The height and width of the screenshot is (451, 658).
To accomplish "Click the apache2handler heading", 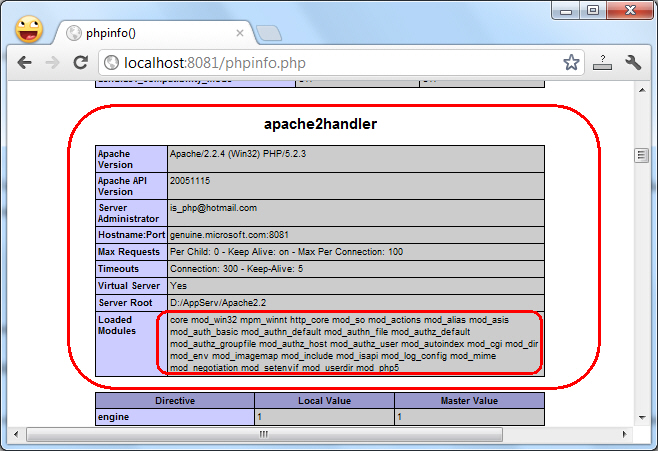I will 320,124.
